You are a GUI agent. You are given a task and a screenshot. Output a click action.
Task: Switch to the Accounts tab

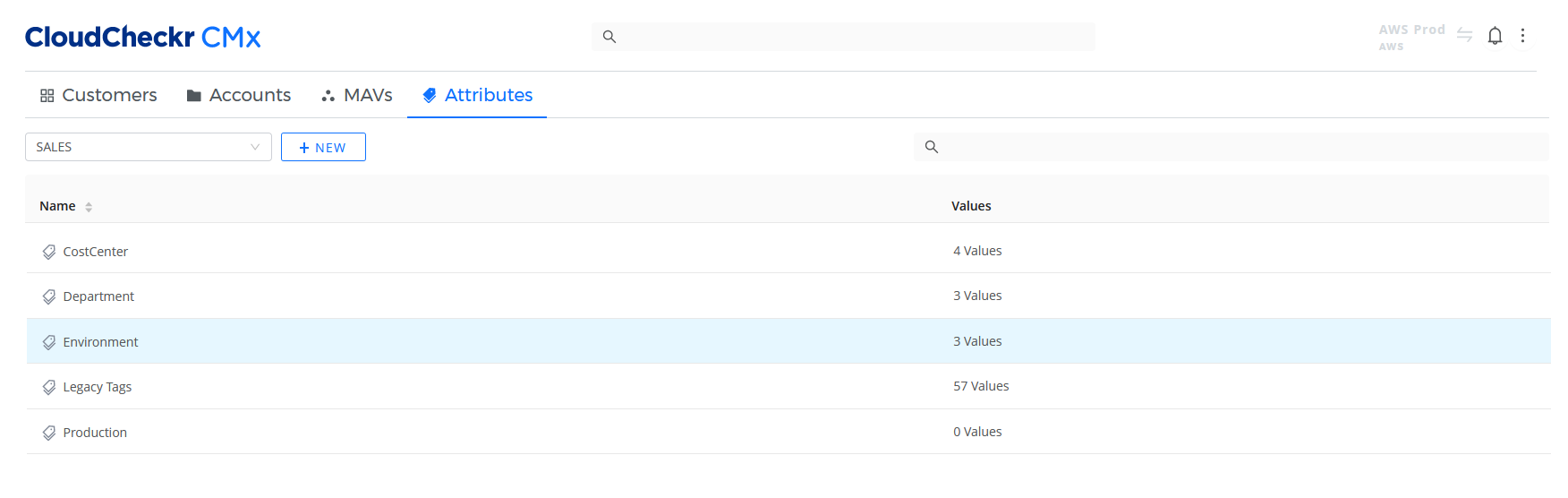239,95
